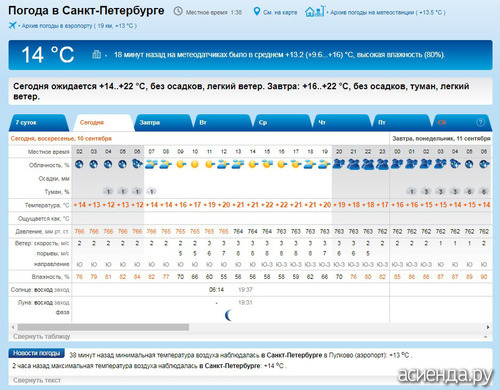The image size is (500, 390).
Task: Click the cloudiness icon for hour 07 today
Action: [x=151, y=164]
